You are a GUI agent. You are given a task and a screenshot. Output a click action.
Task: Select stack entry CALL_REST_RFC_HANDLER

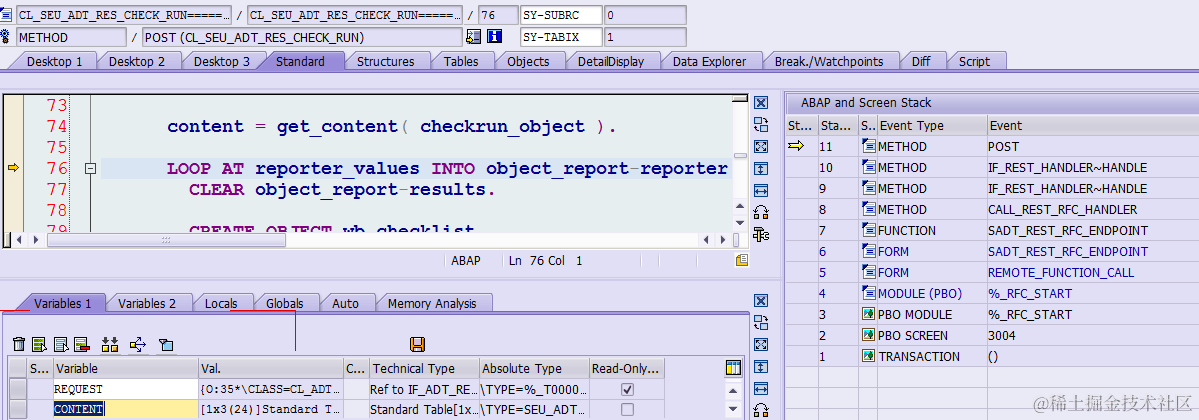pos(992,210)
